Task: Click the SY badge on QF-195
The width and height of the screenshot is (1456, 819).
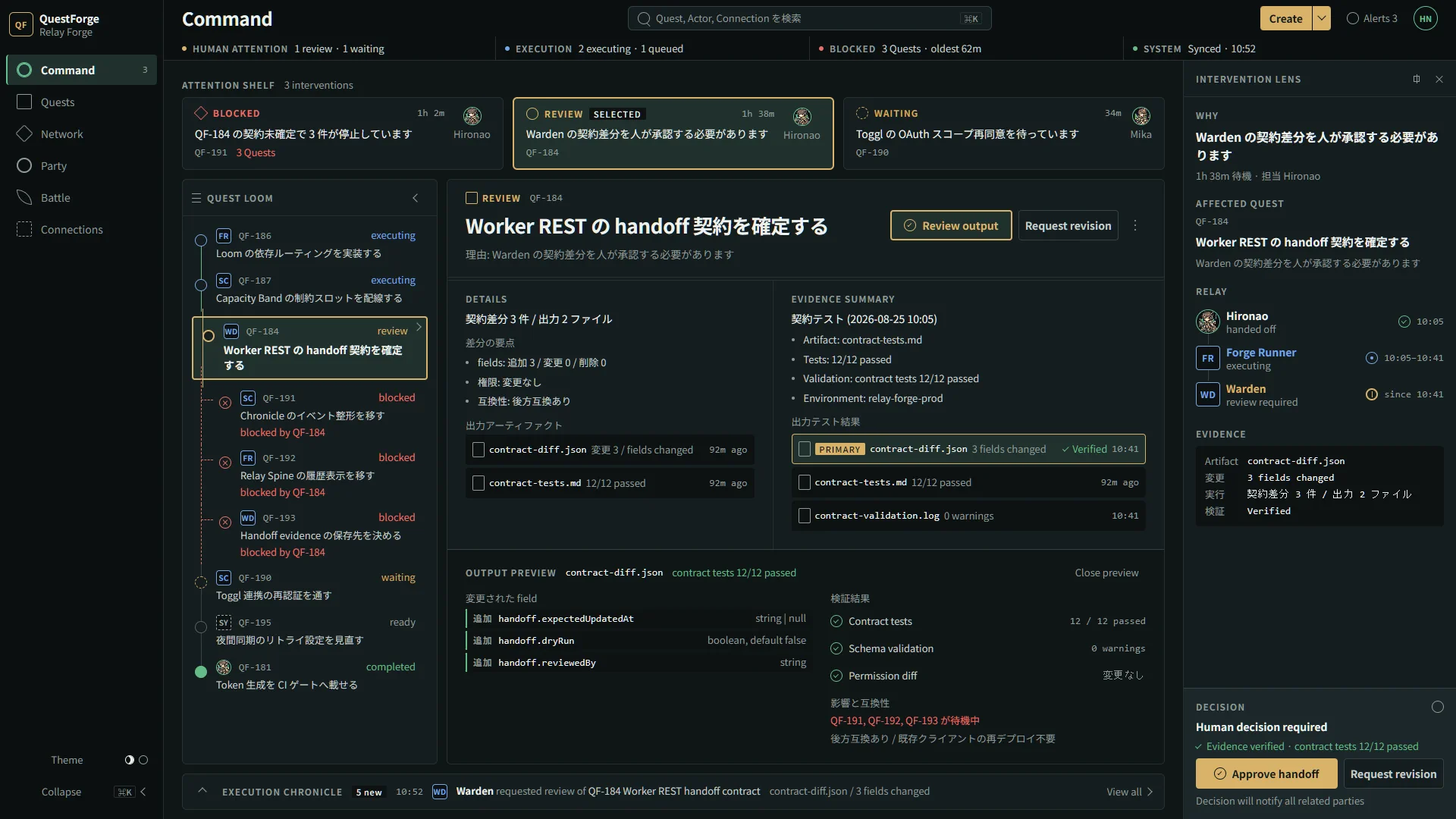Action: pos(224,623)
